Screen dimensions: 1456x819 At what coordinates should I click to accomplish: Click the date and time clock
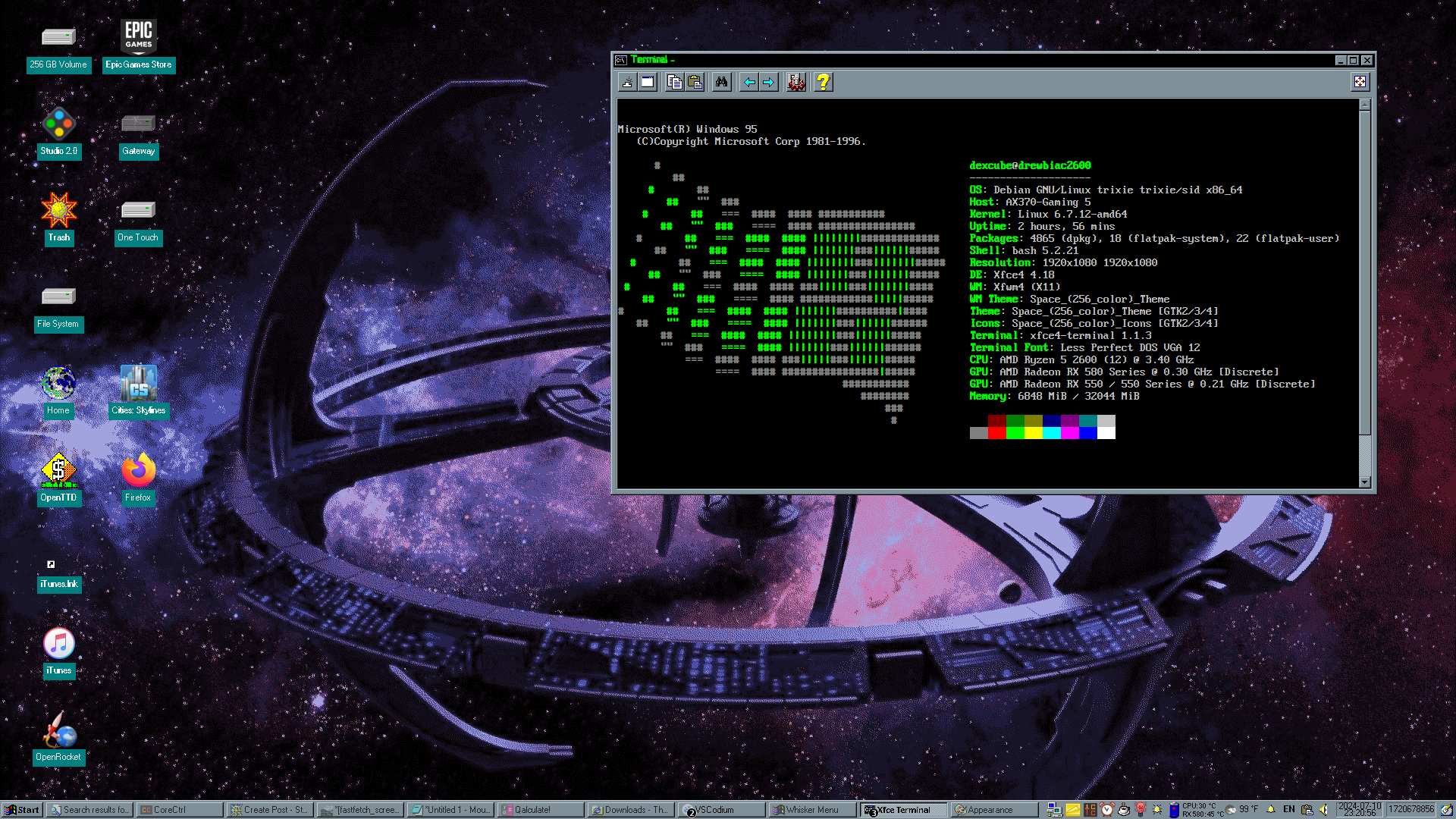pyautogui.click(x=1360, y=810)
